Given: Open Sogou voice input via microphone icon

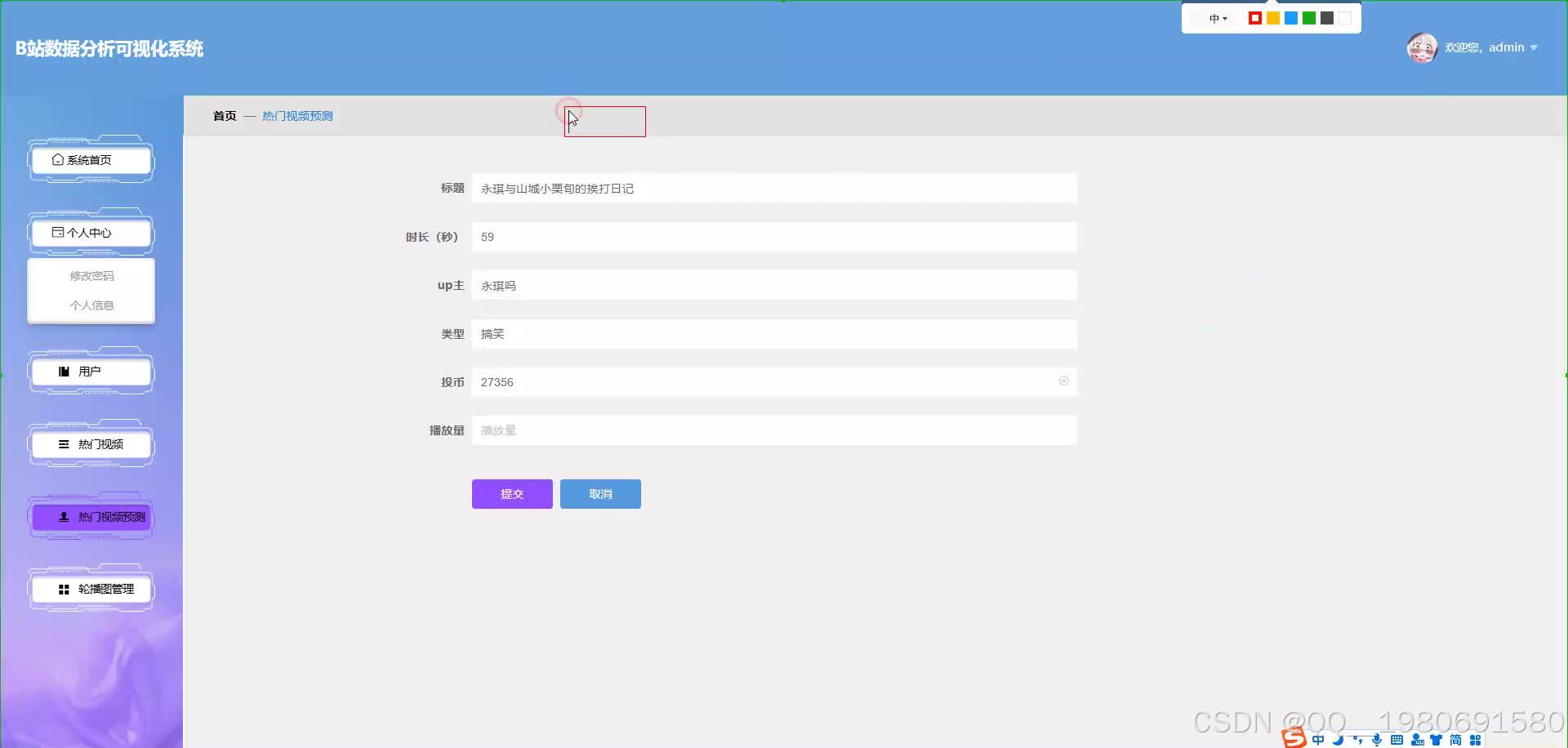Looking at the screenshot, I should click(1375, 739).
